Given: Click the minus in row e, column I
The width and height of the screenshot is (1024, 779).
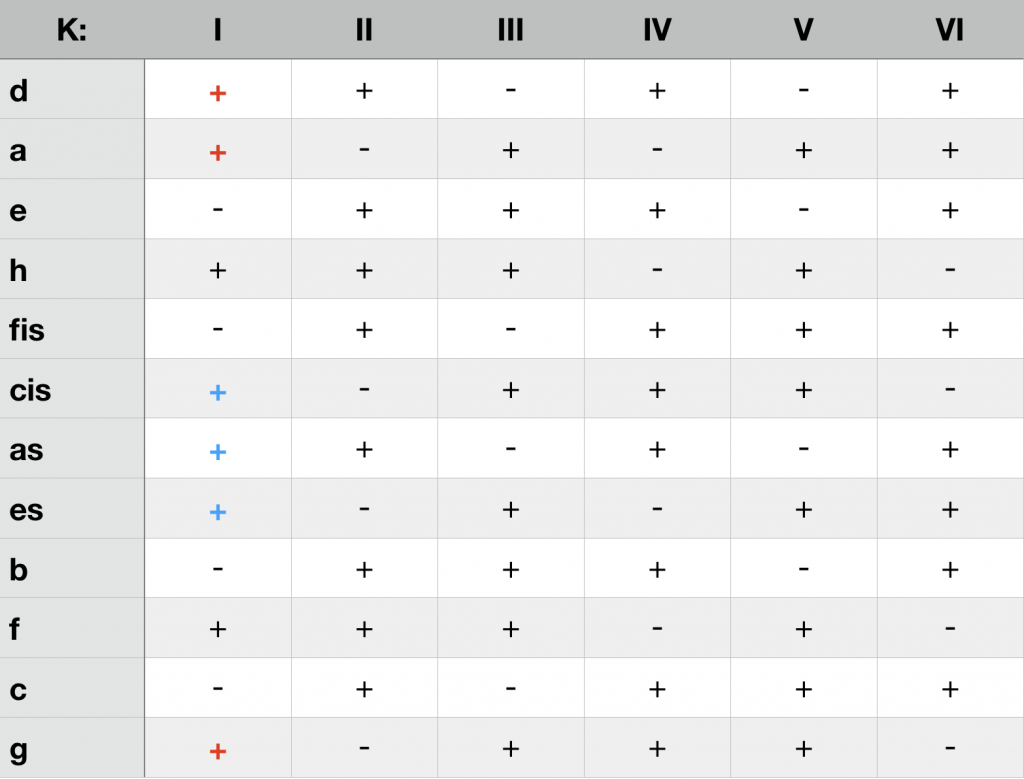Looking at the screenshot, I should pos(218,210).
